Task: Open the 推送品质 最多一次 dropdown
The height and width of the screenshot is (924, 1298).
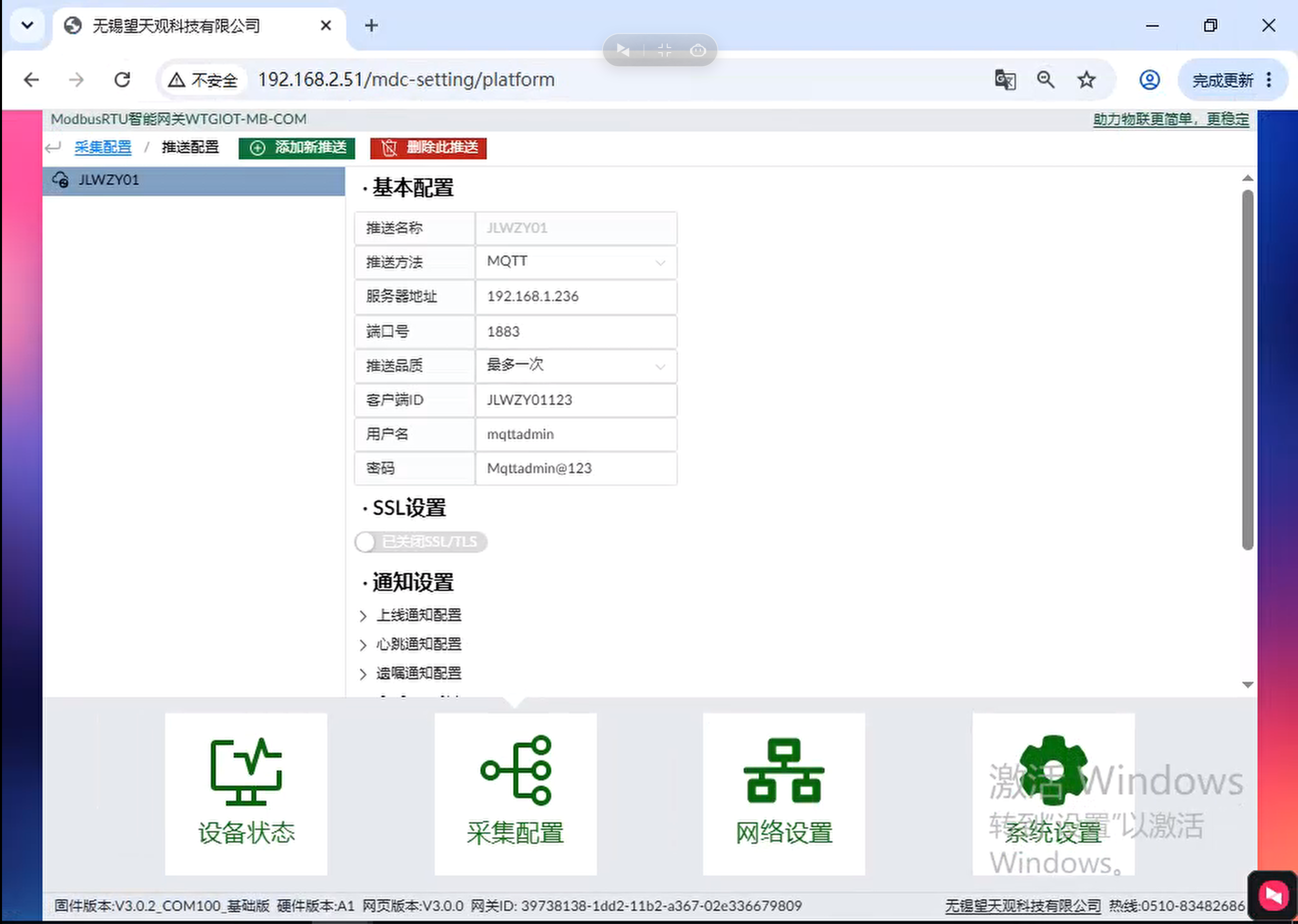Action: click(576, 366)
